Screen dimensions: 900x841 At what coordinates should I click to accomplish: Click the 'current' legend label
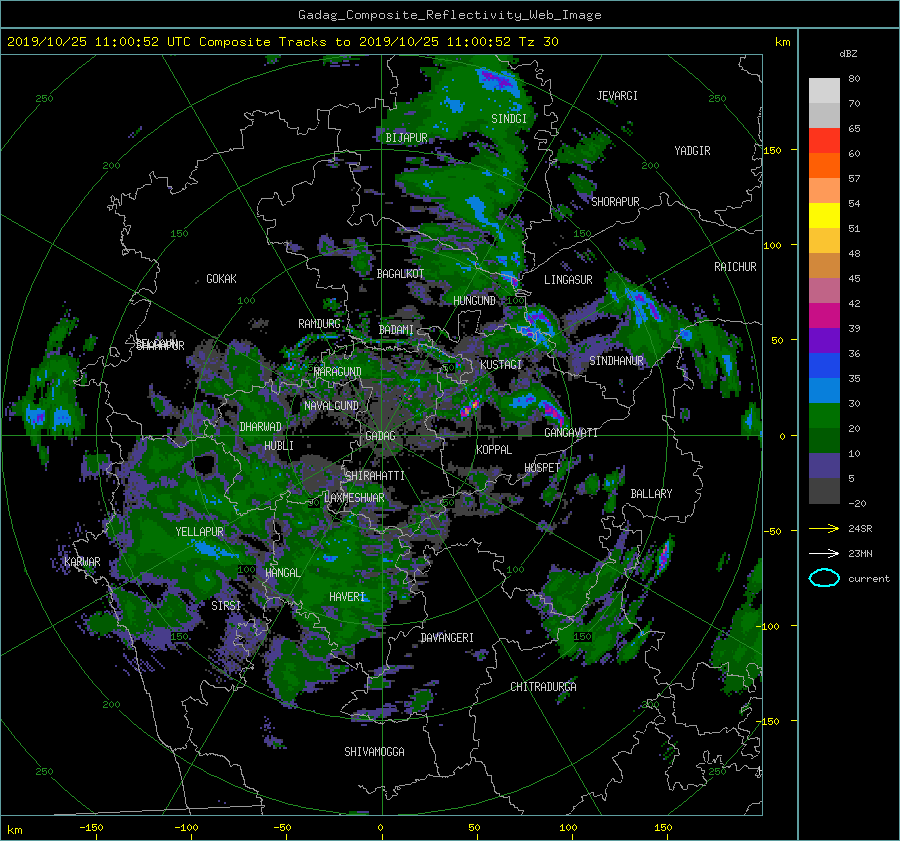(x=868, y=579)
